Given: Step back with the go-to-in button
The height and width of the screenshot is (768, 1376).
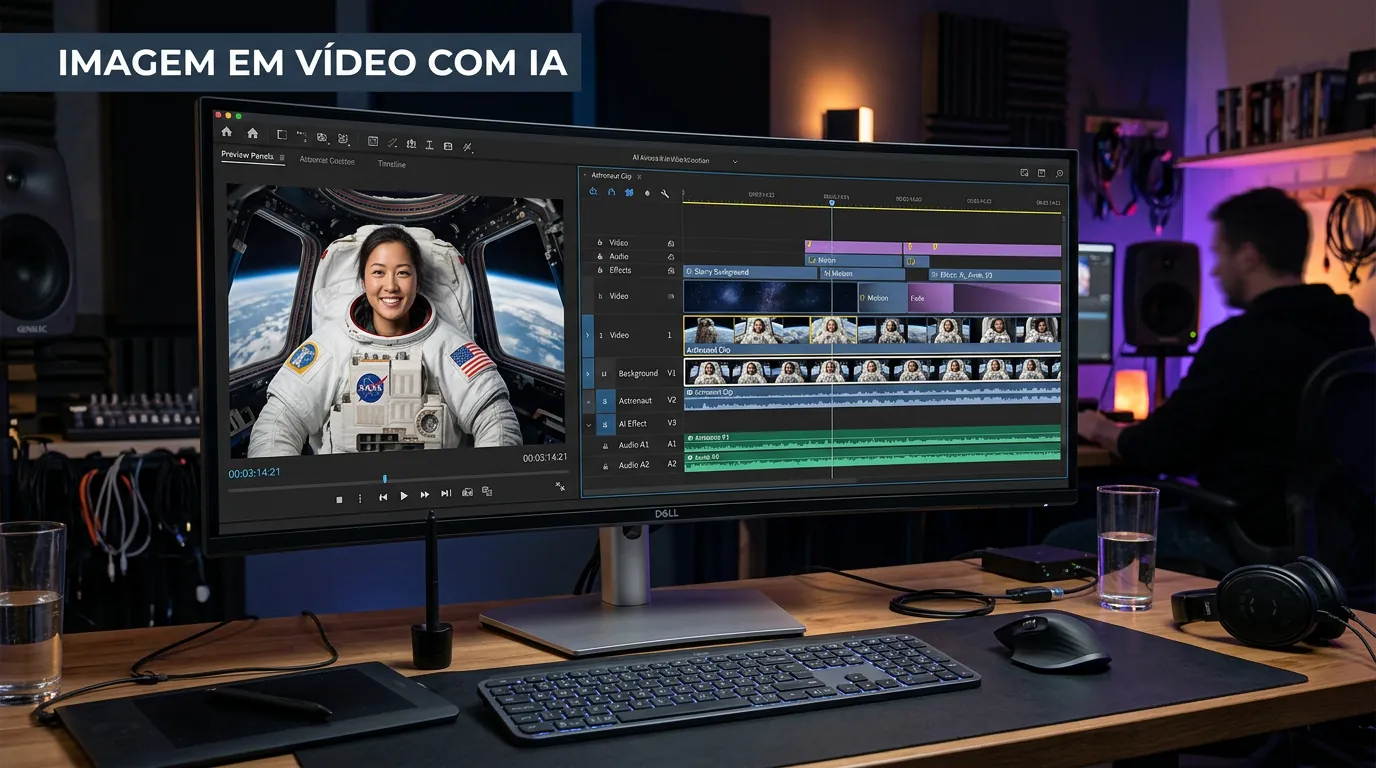Looking at the screenshot, I should pos(383,497).
